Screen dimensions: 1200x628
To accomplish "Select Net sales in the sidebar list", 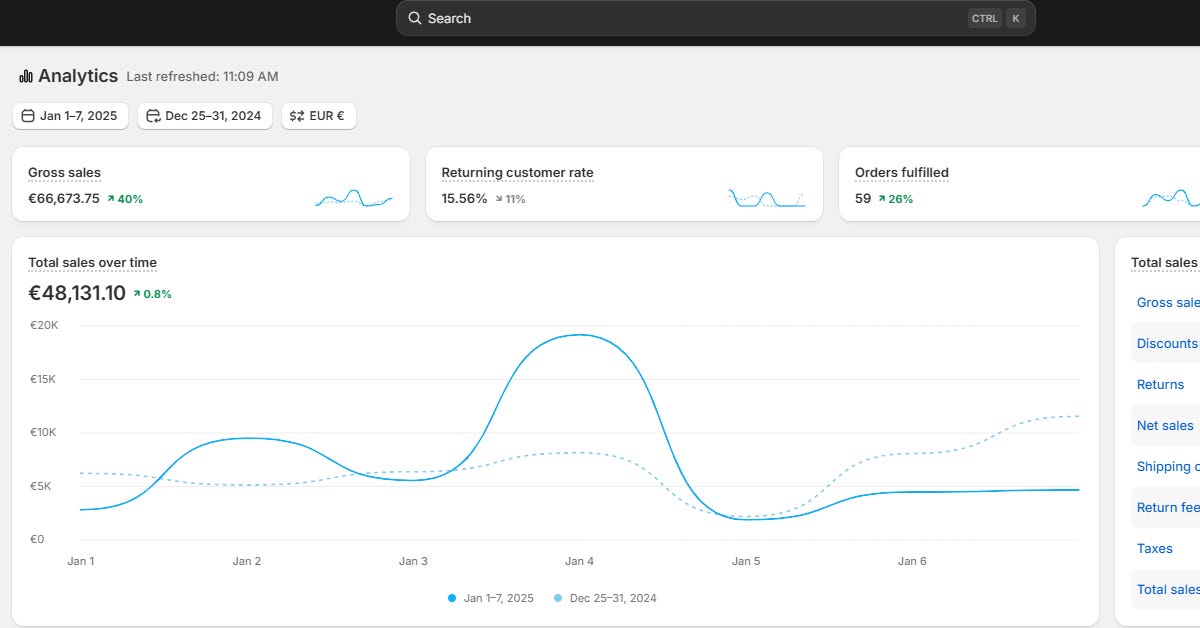I will pos(1164,425).
